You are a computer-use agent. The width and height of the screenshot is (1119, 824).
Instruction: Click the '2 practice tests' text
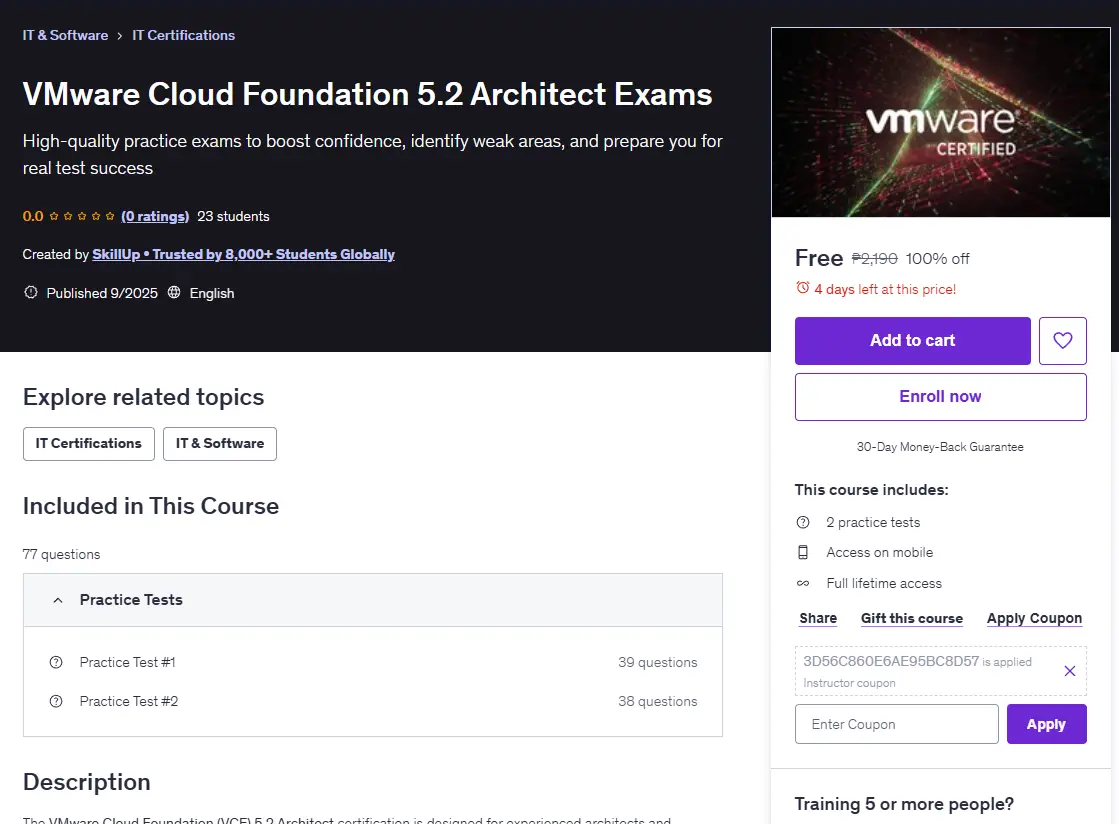(873, 522)
